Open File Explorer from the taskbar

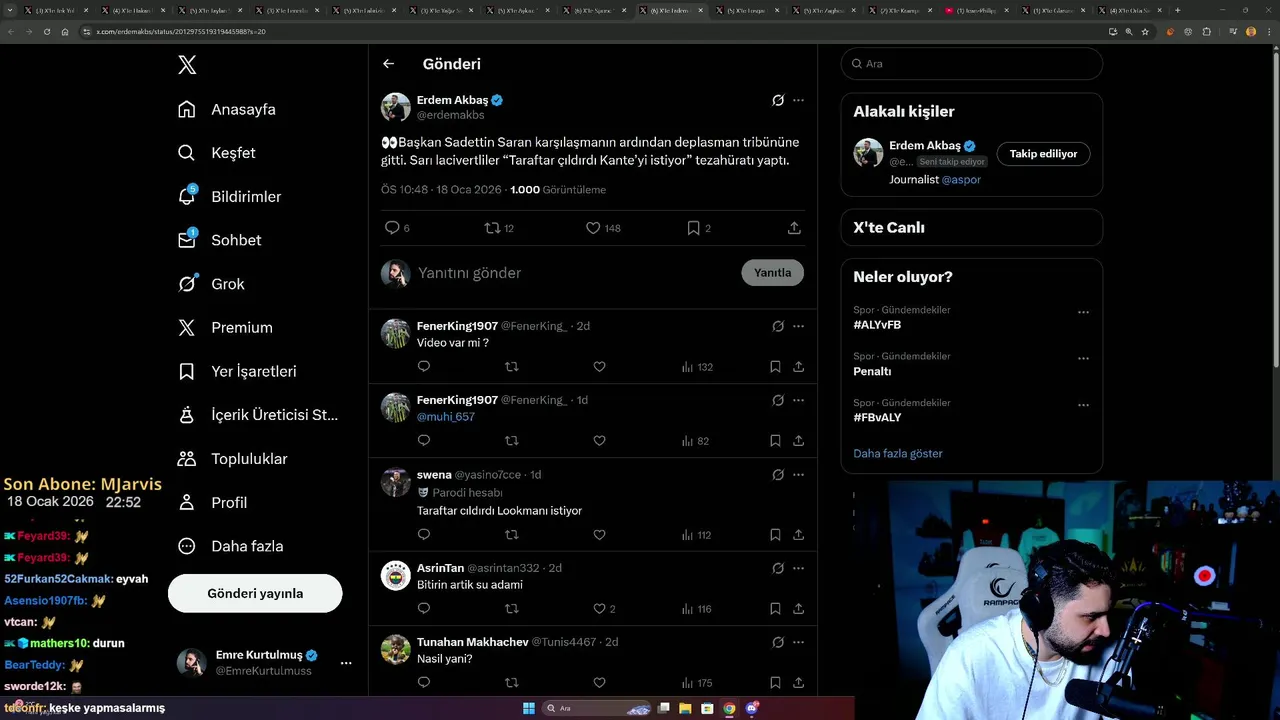pos(686,708)
